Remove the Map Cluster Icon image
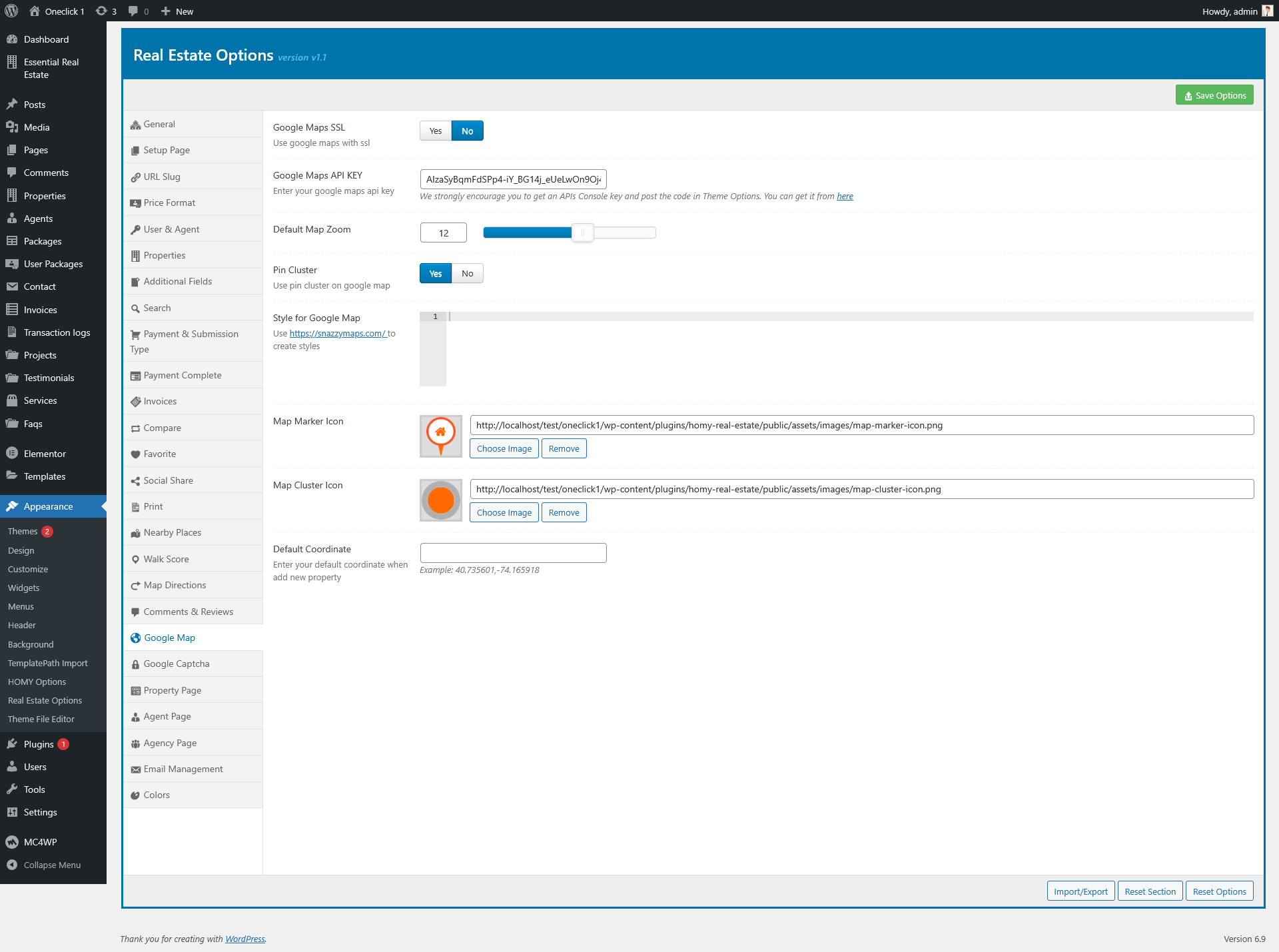 click(x=564, y=512)
